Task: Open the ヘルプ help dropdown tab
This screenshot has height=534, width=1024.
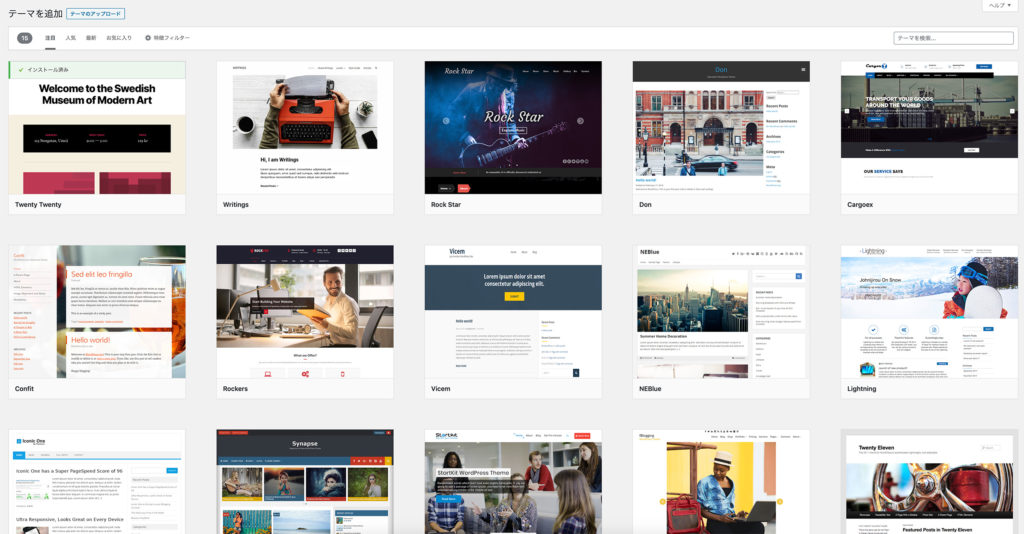Action: pyautogui.click(x=1000, y=5)
